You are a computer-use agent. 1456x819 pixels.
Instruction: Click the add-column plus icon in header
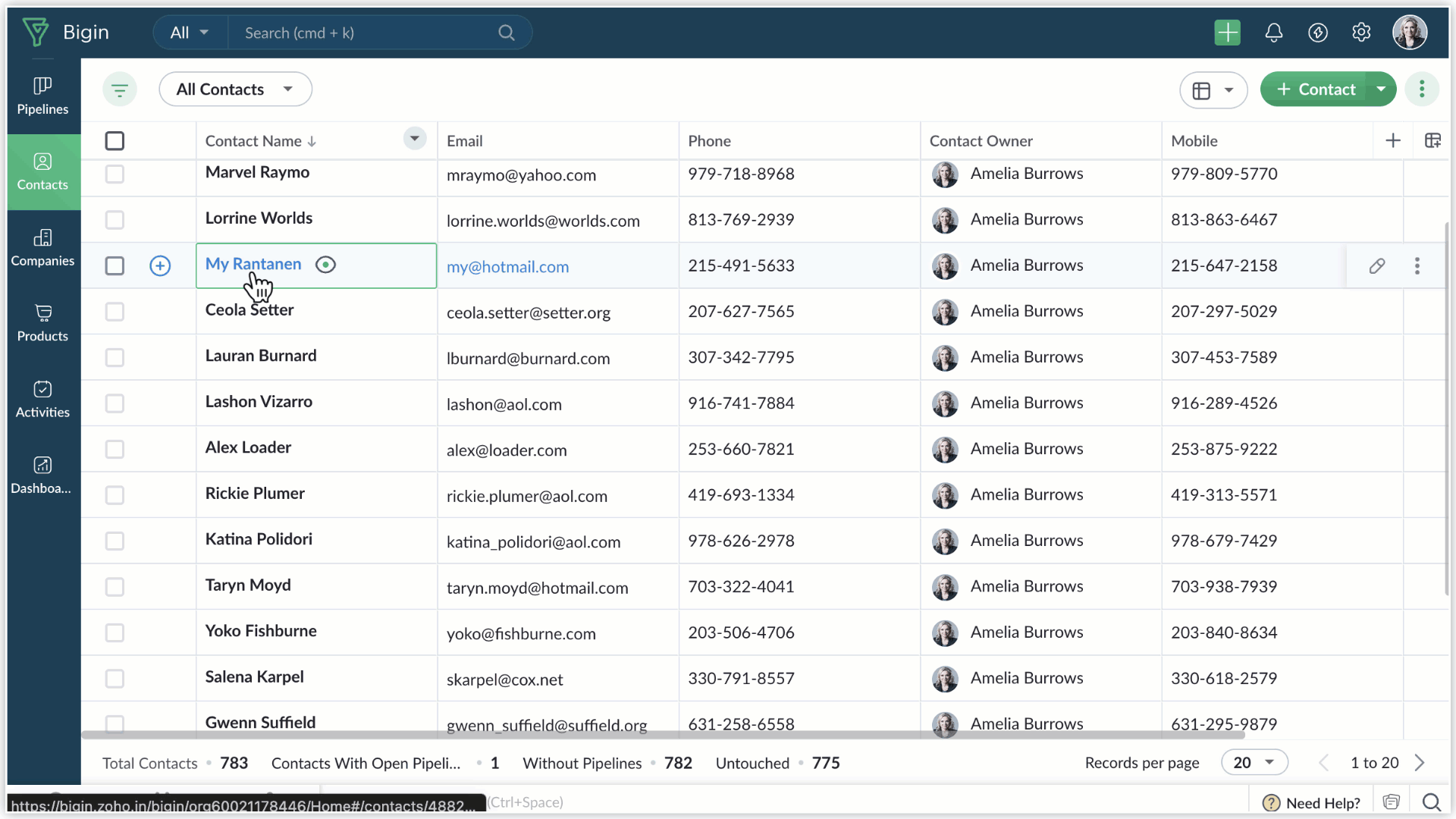pos(1393,141)
